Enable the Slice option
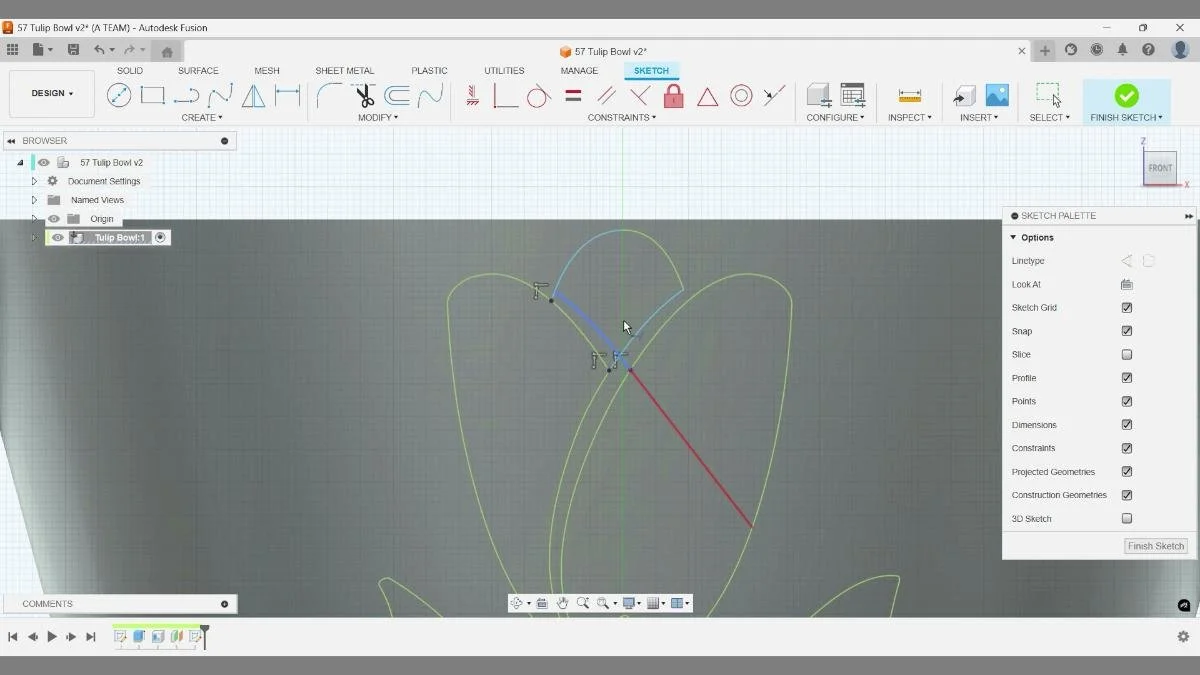 click(1126, 354)
